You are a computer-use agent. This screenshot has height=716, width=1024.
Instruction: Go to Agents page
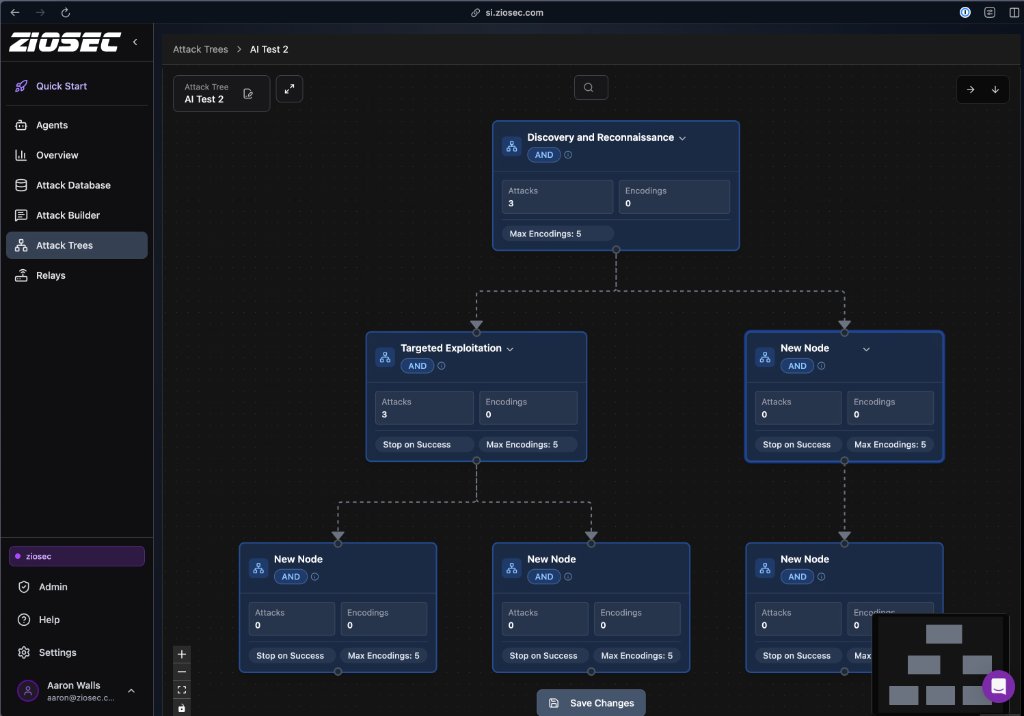click(x=52, y=125)
